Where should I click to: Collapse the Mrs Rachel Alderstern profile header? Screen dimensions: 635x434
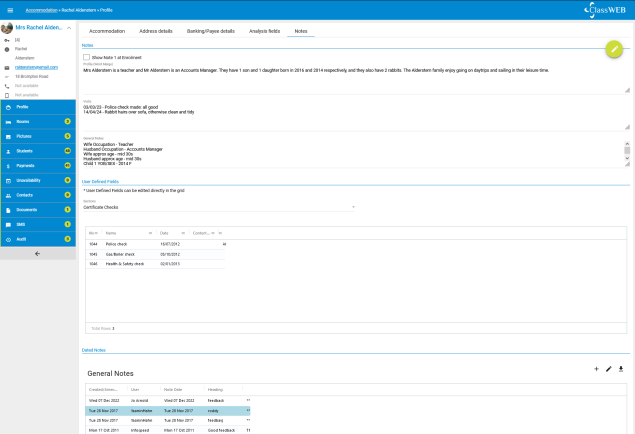click(x=70, y=27)
